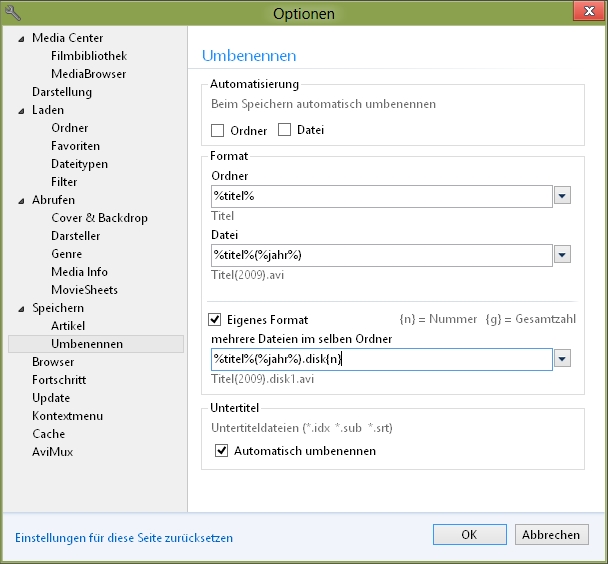Go to the Kontextmenu settings page

click(x=67, y=416)
